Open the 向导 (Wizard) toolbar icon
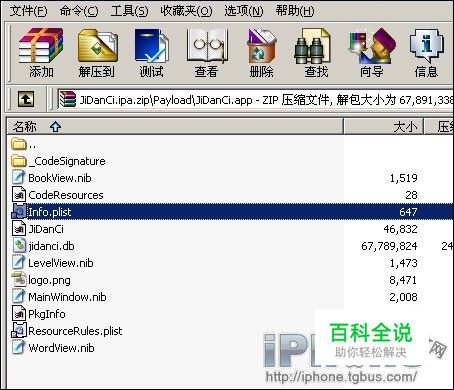The width and height of the screenshot is (454, 390). pyautogui.click(x=372, y=46)
